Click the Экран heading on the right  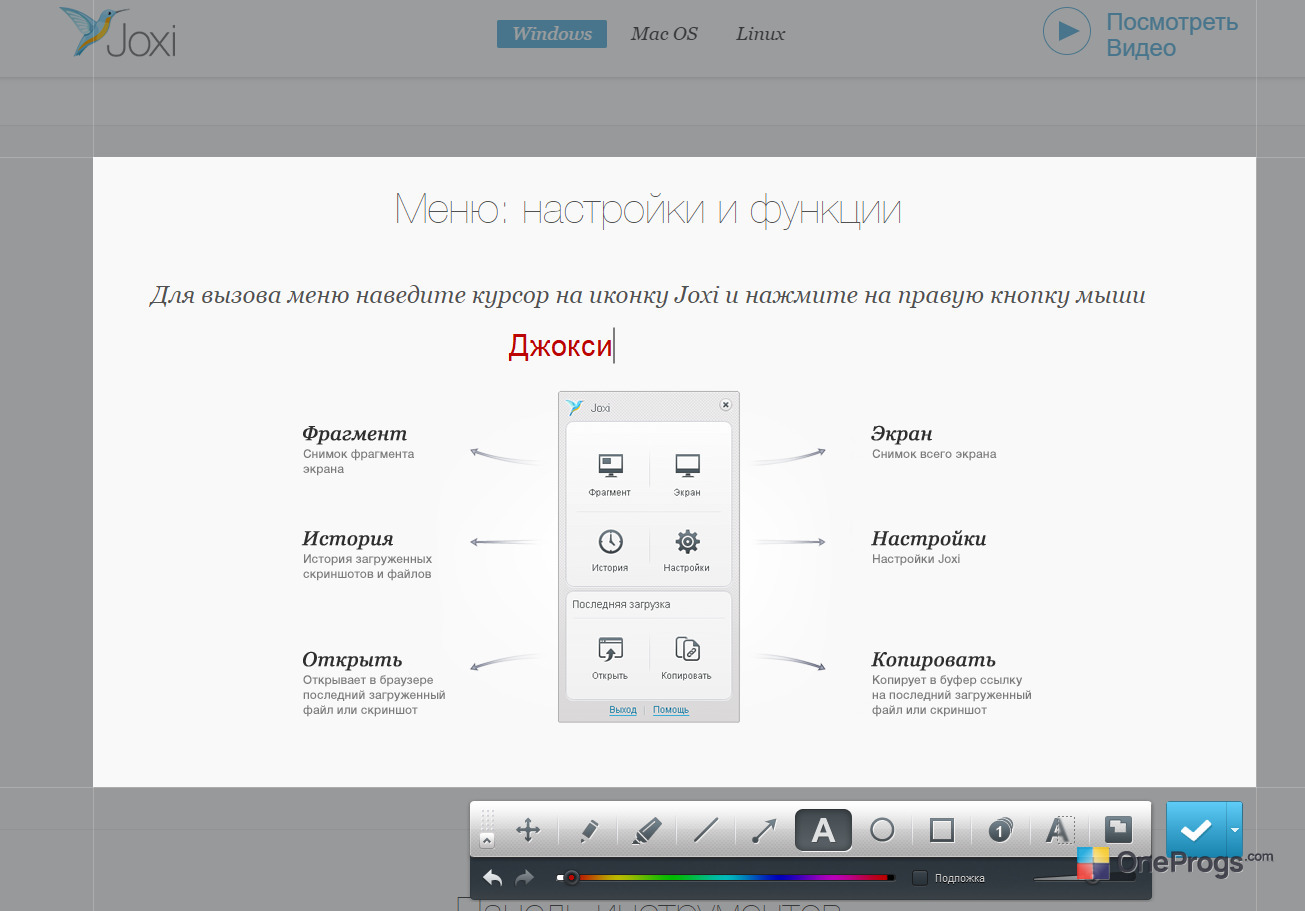click(902, 434)
